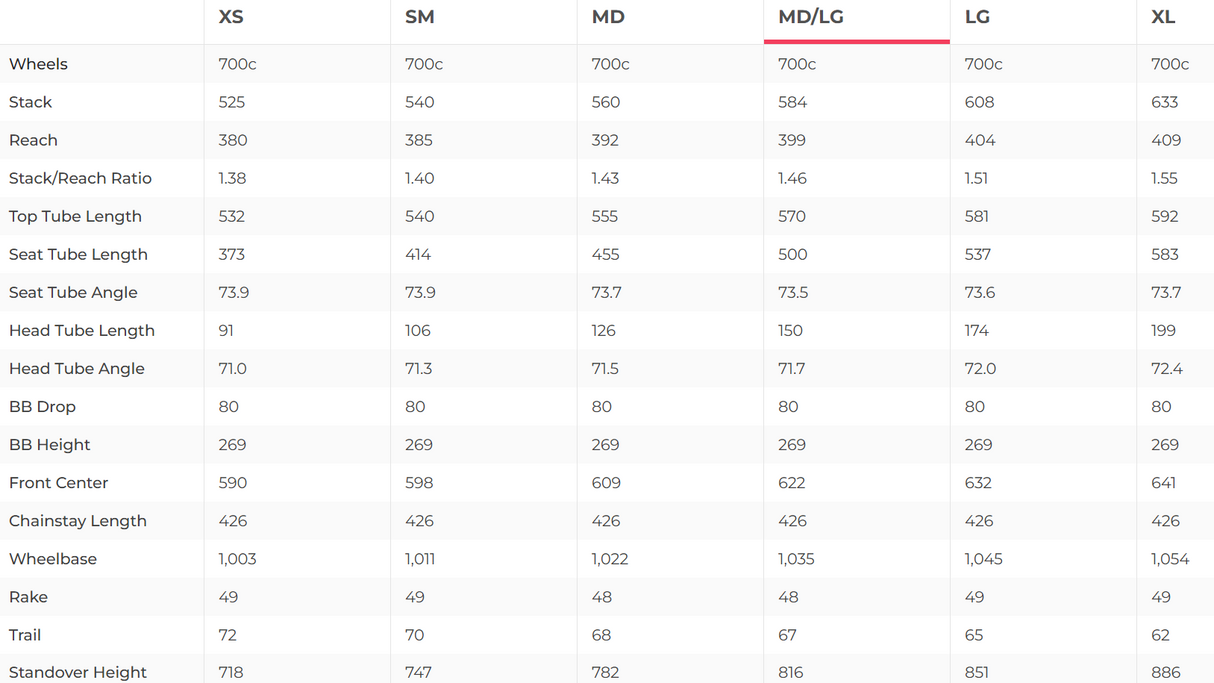
Task: Select the SM size column header
Action: [x=420, y=17]
